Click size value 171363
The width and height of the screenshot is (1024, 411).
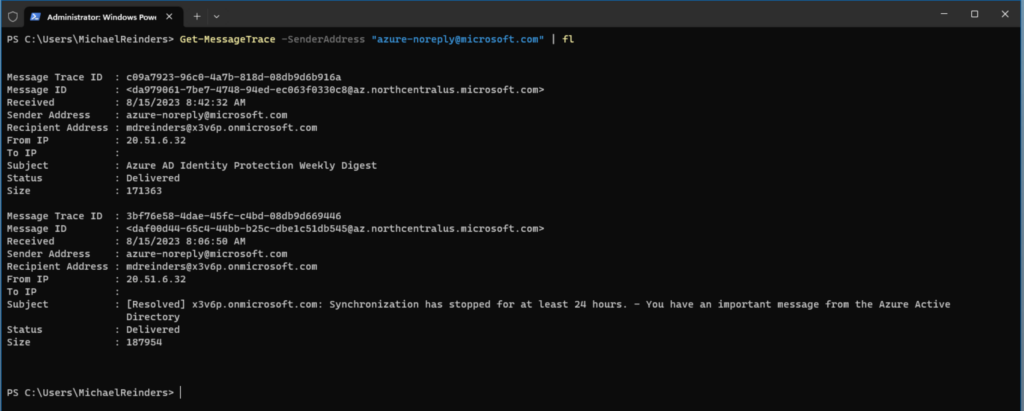pos(144,191)
